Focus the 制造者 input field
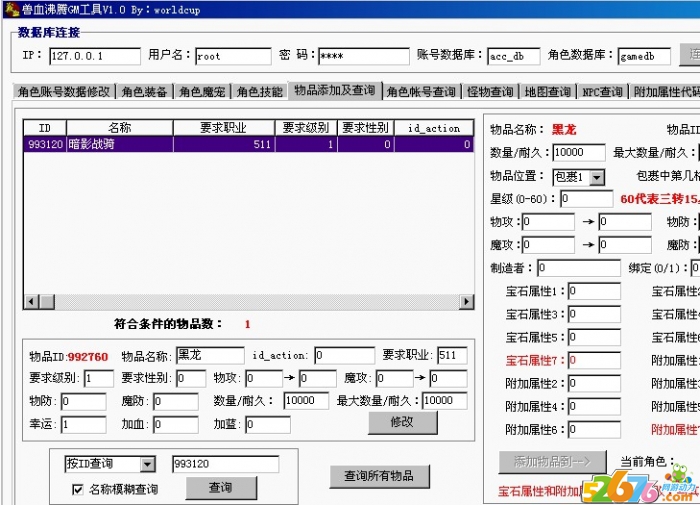 [579, 268]
